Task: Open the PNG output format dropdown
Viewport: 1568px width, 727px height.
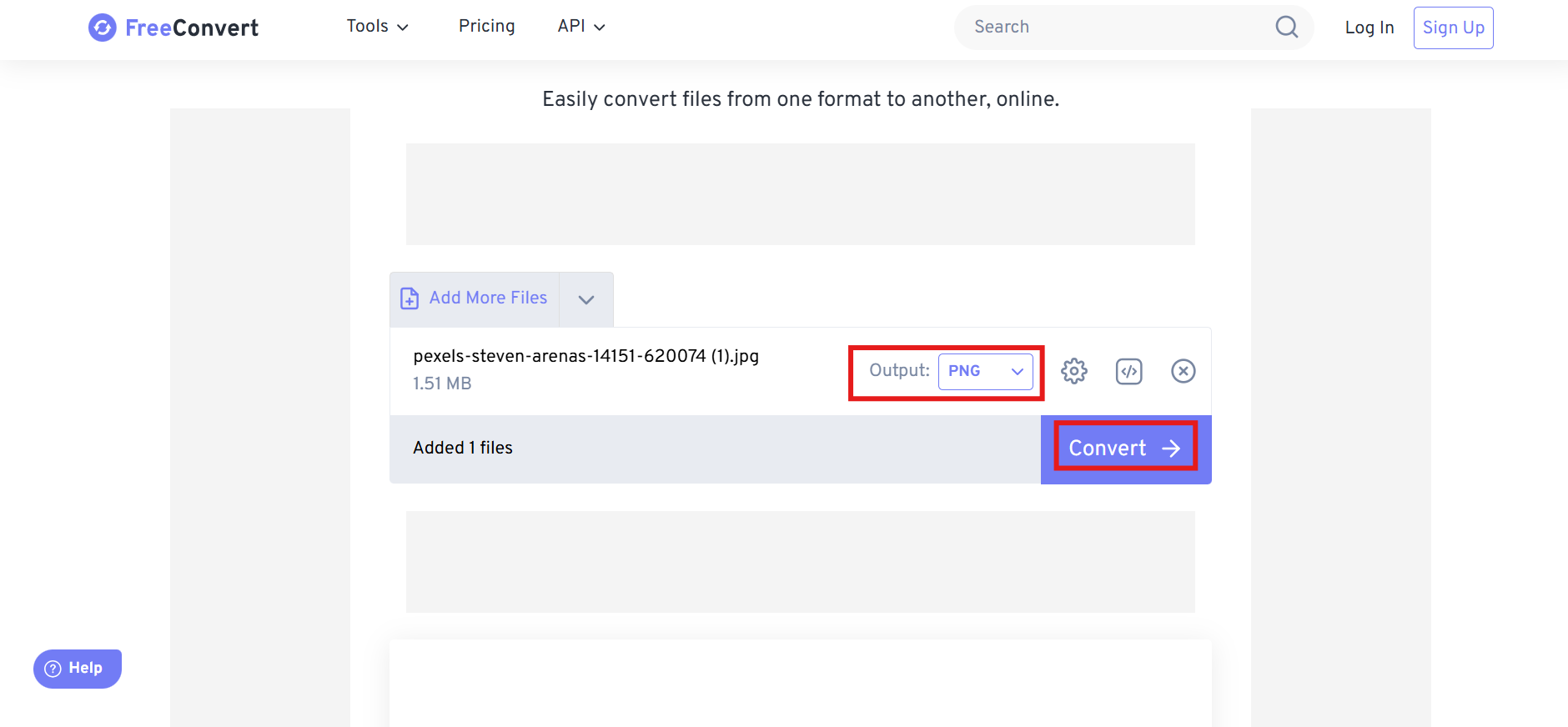Action: click(985, 371)
